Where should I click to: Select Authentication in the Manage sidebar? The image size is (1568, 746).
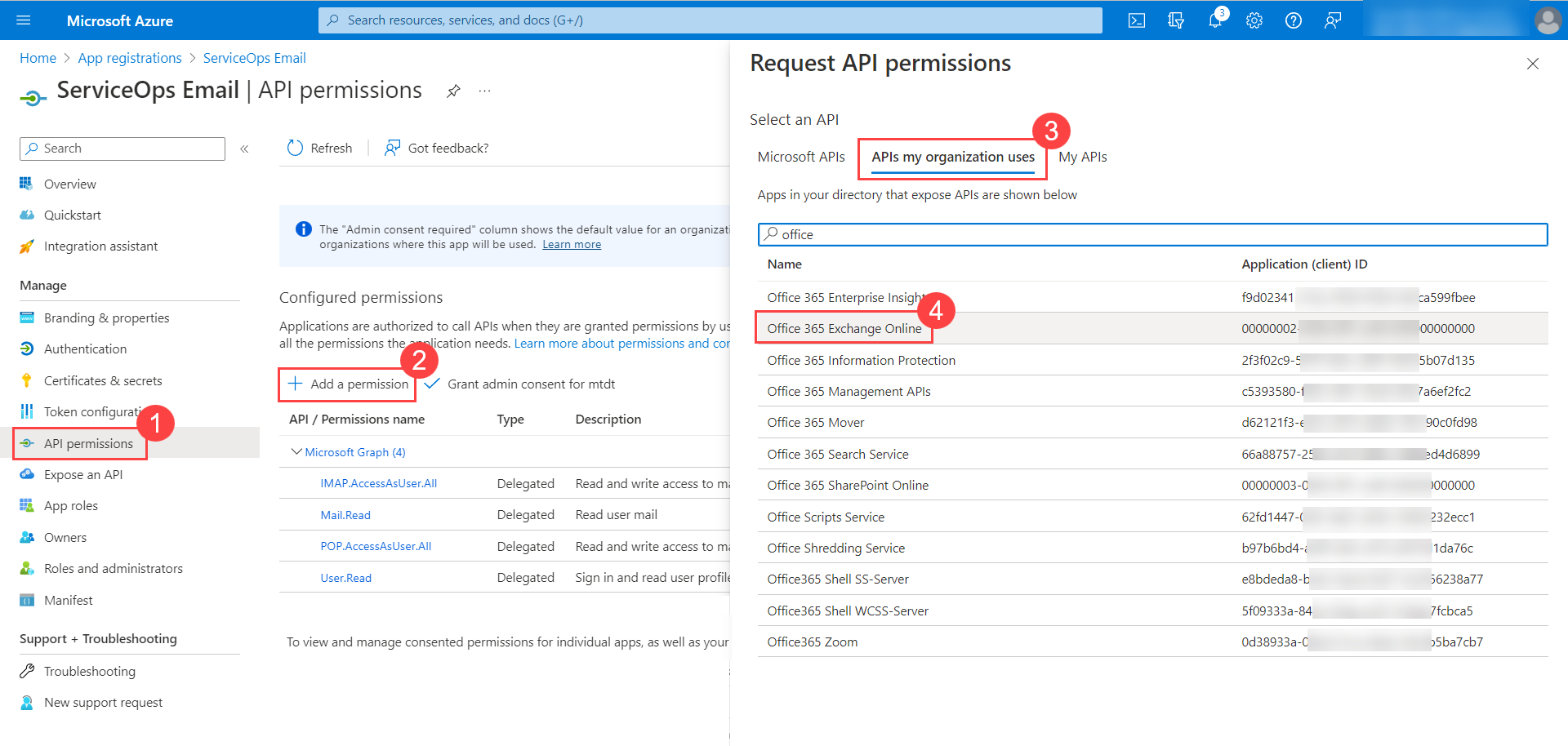[83, 349]
